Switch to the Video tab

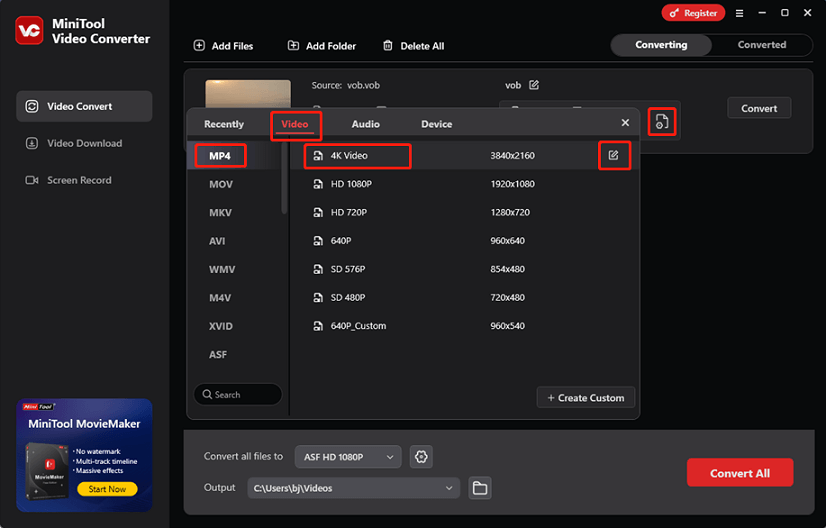(x=294, y=124)
